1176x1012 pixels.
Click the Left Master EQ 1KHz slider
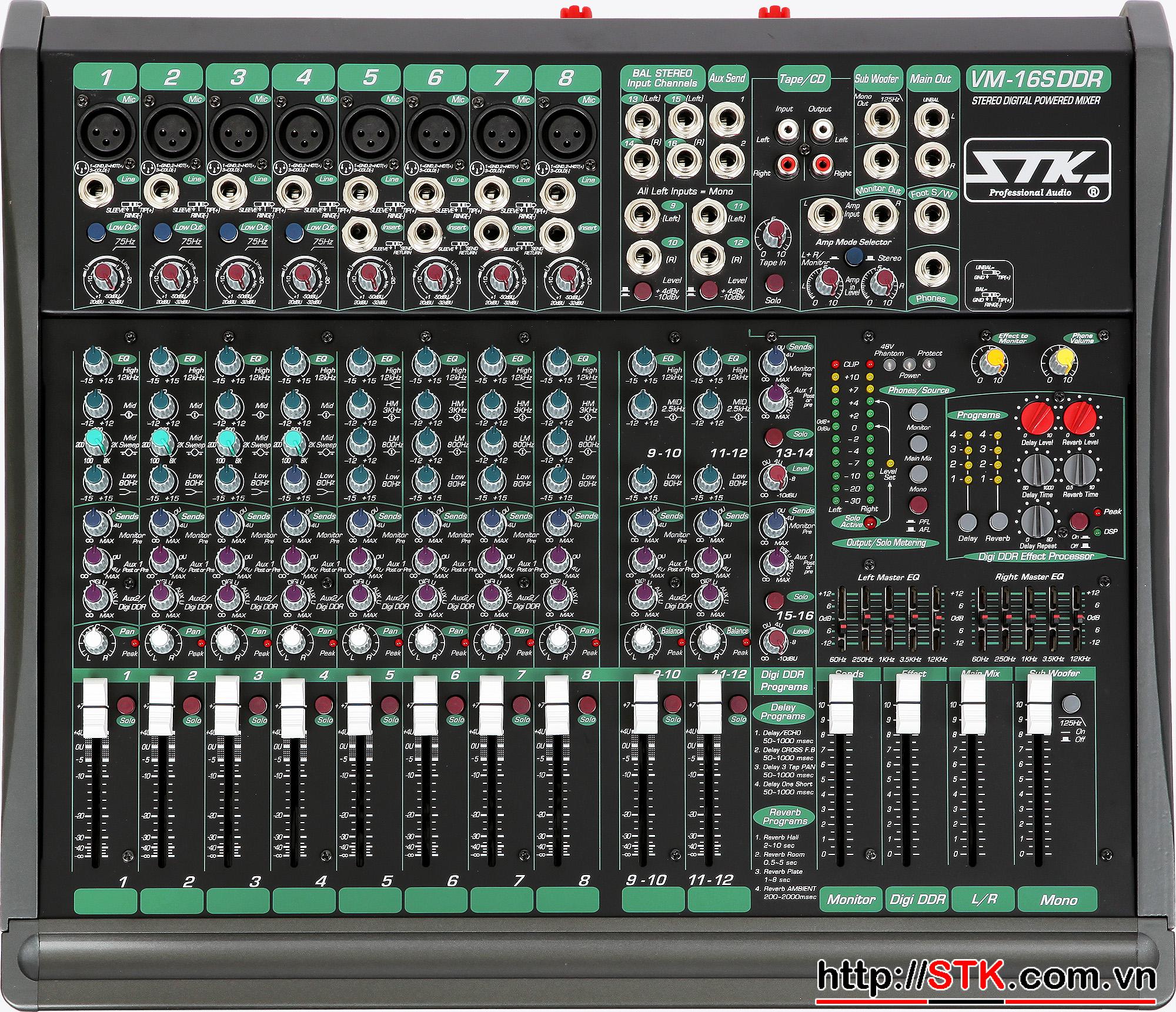click(890, 617)
